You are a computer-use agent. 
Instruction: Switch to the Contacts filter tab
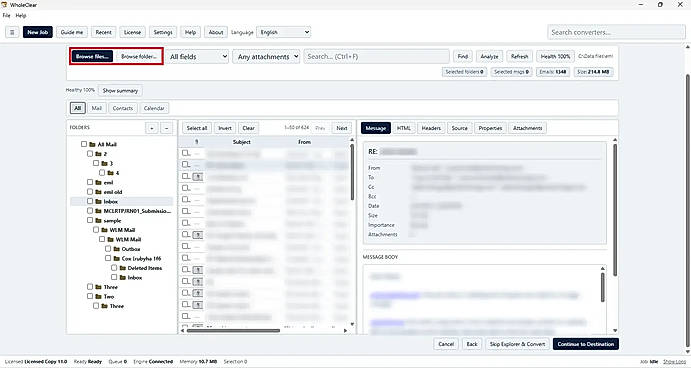(x=123, y=108)
